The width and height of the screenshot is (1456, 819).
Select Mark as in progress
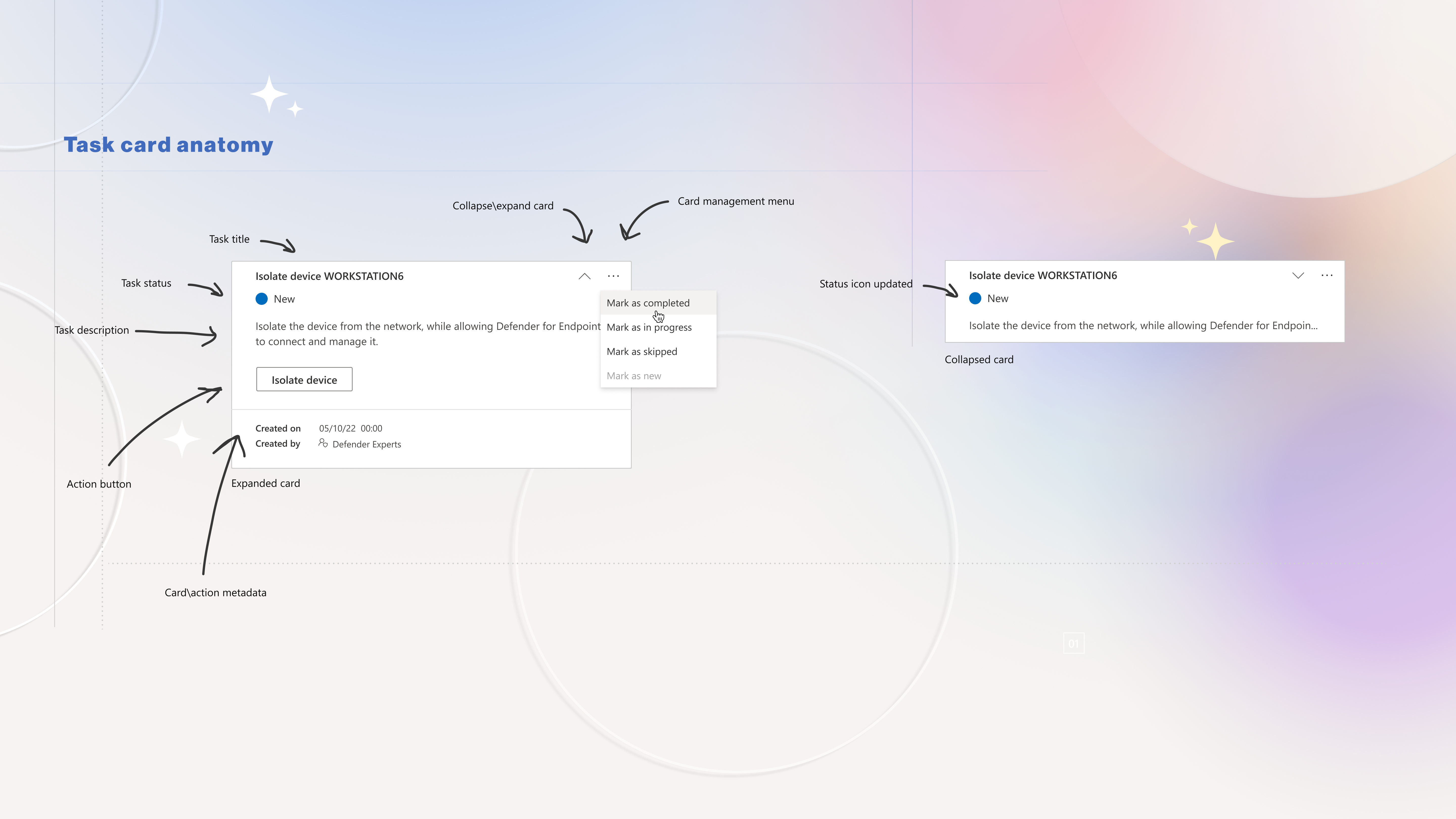pos(658,327)
